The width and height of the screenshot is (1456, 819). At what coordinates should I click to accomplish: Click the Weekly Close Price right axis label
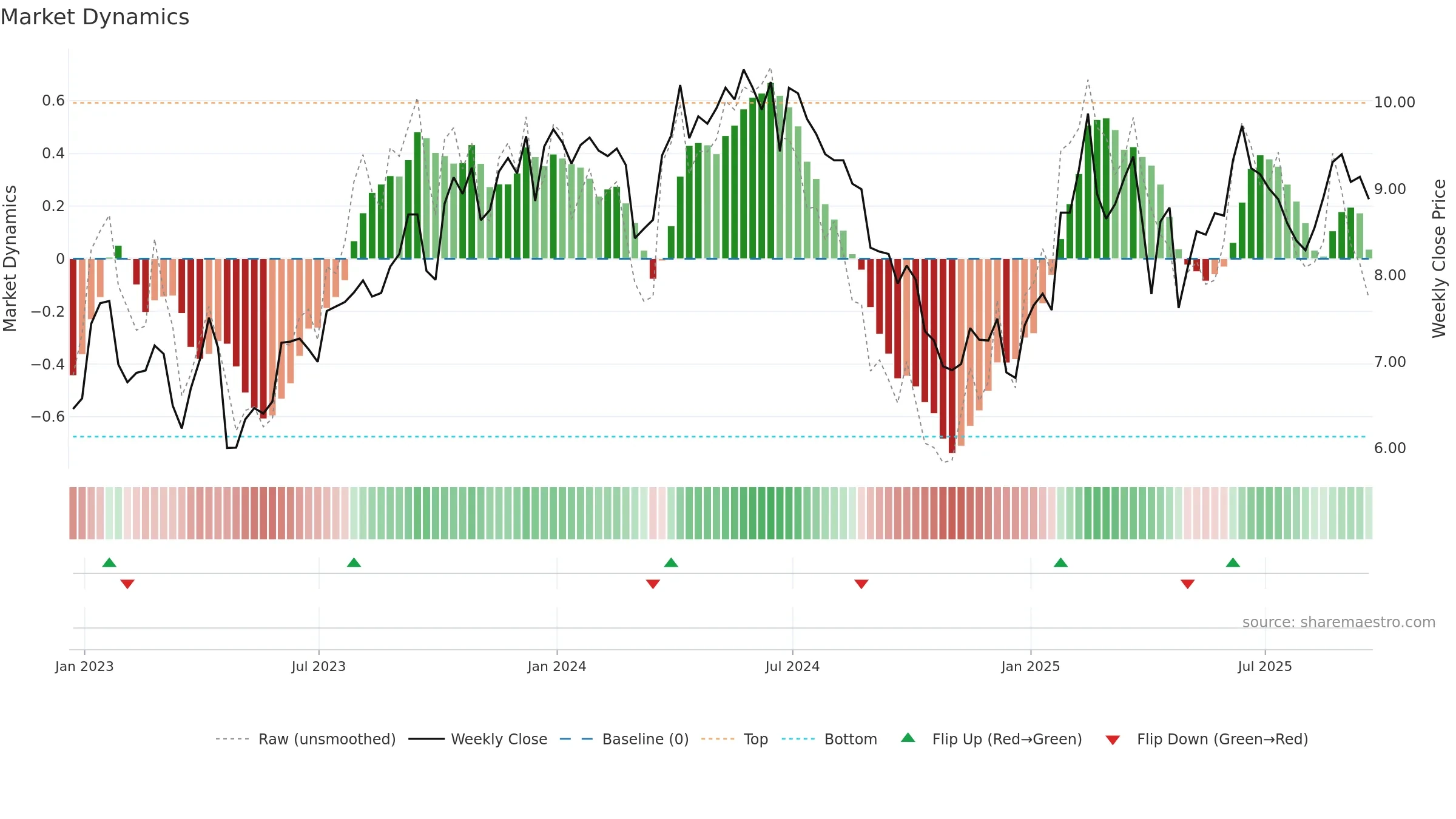(1439, 258)
